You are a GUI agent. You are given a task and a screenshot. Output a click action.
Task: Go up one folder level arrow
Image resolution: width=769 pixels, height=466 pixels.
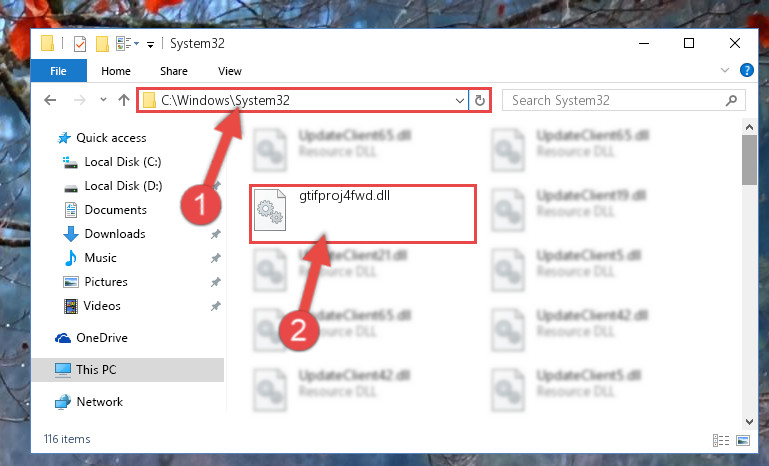(124, 101)
